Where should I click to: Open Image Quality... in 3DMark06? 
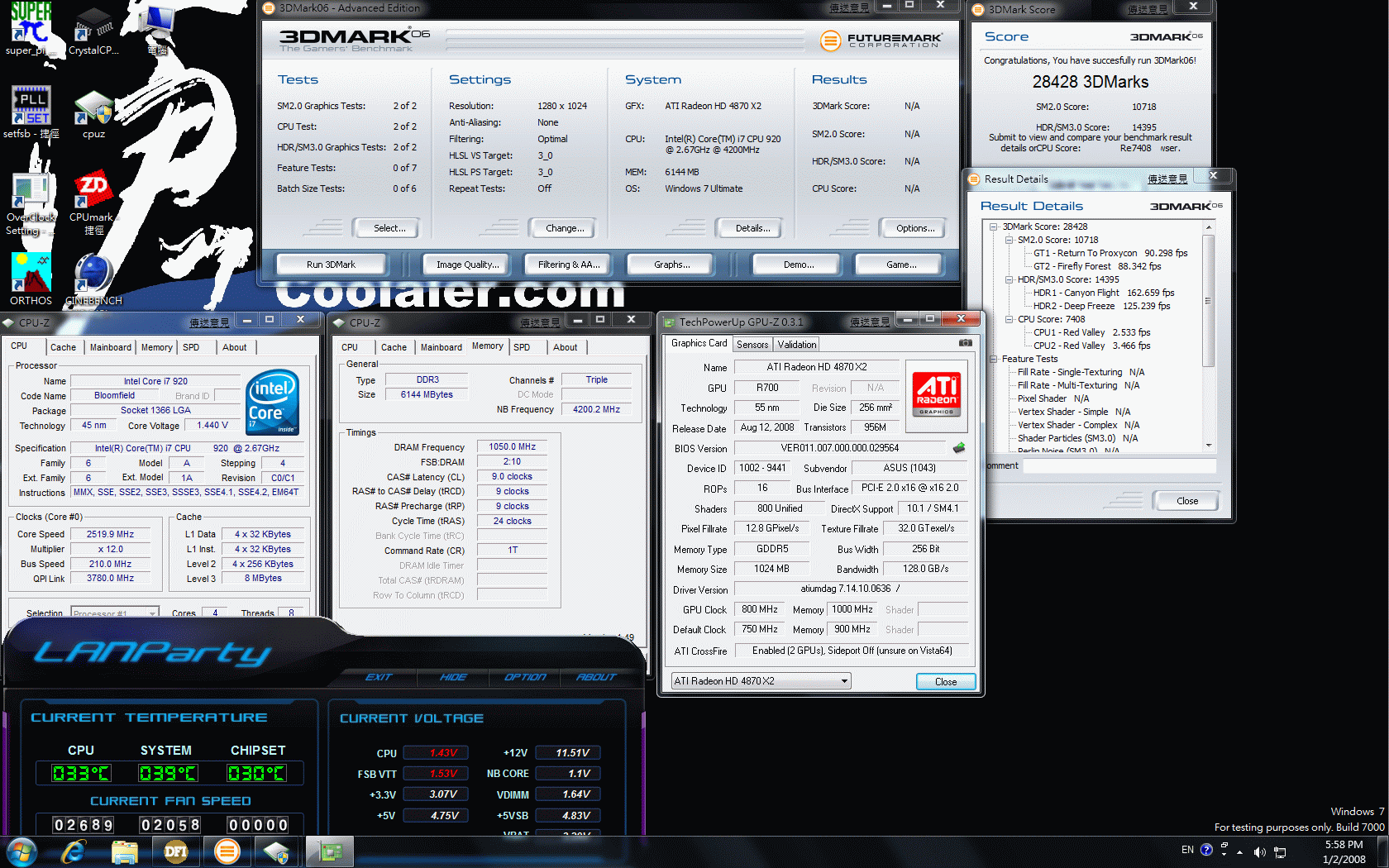point(468,265)
